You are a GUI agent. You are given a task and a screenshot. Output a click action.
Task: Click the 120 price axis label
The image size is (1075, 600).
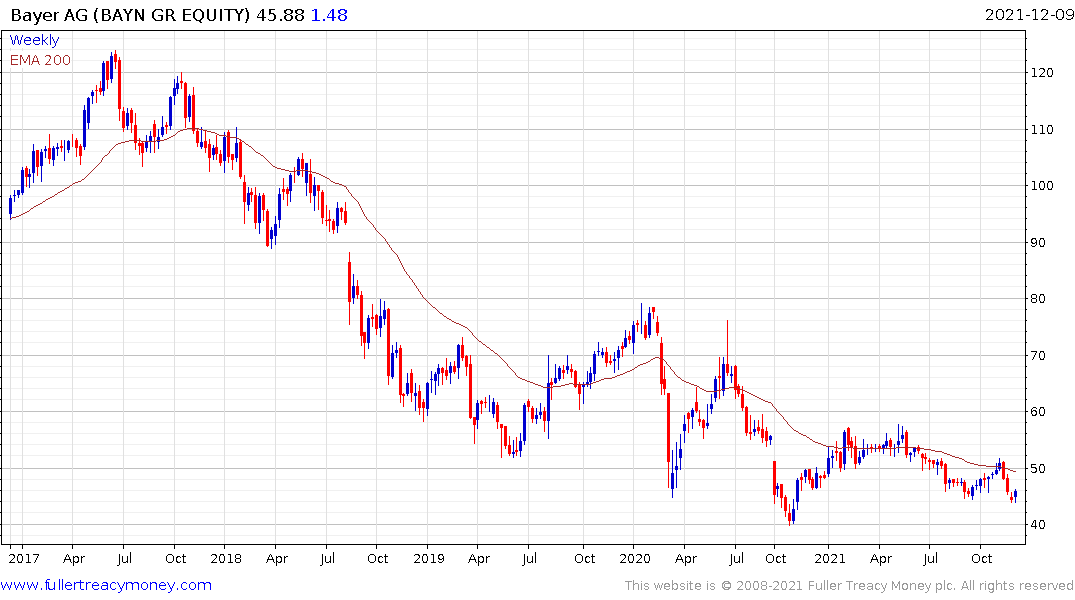click(1042, 73)
